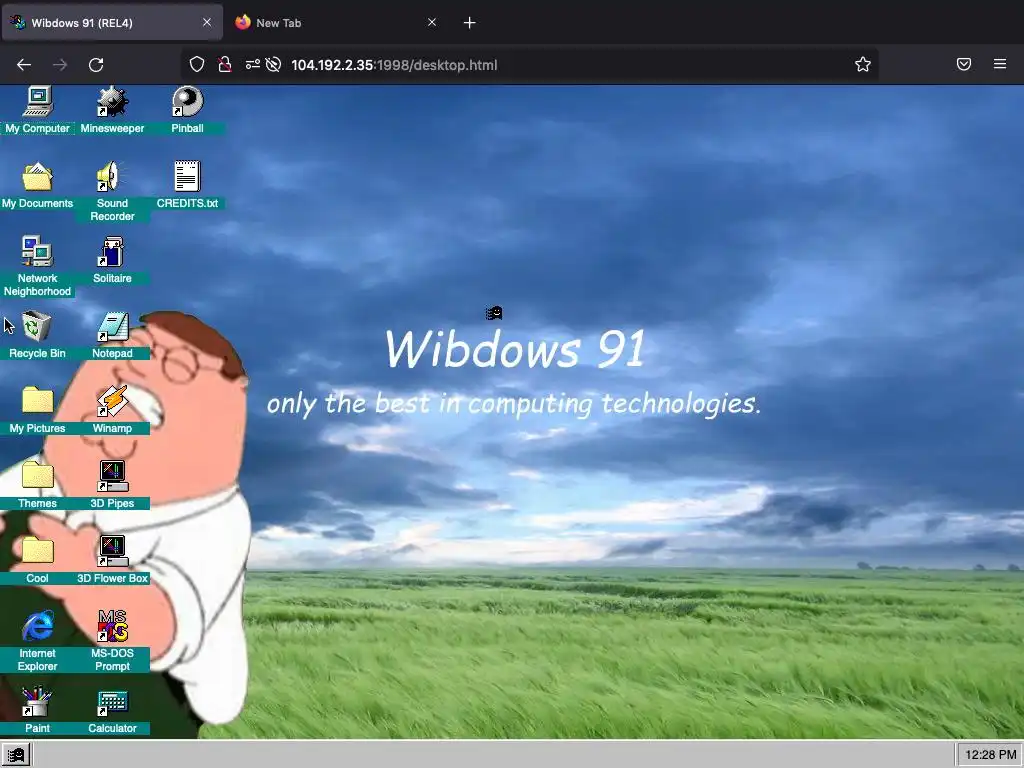Launch the Calculator shortcut
The height and width of the screenshot is (768, 1024).
112,710
